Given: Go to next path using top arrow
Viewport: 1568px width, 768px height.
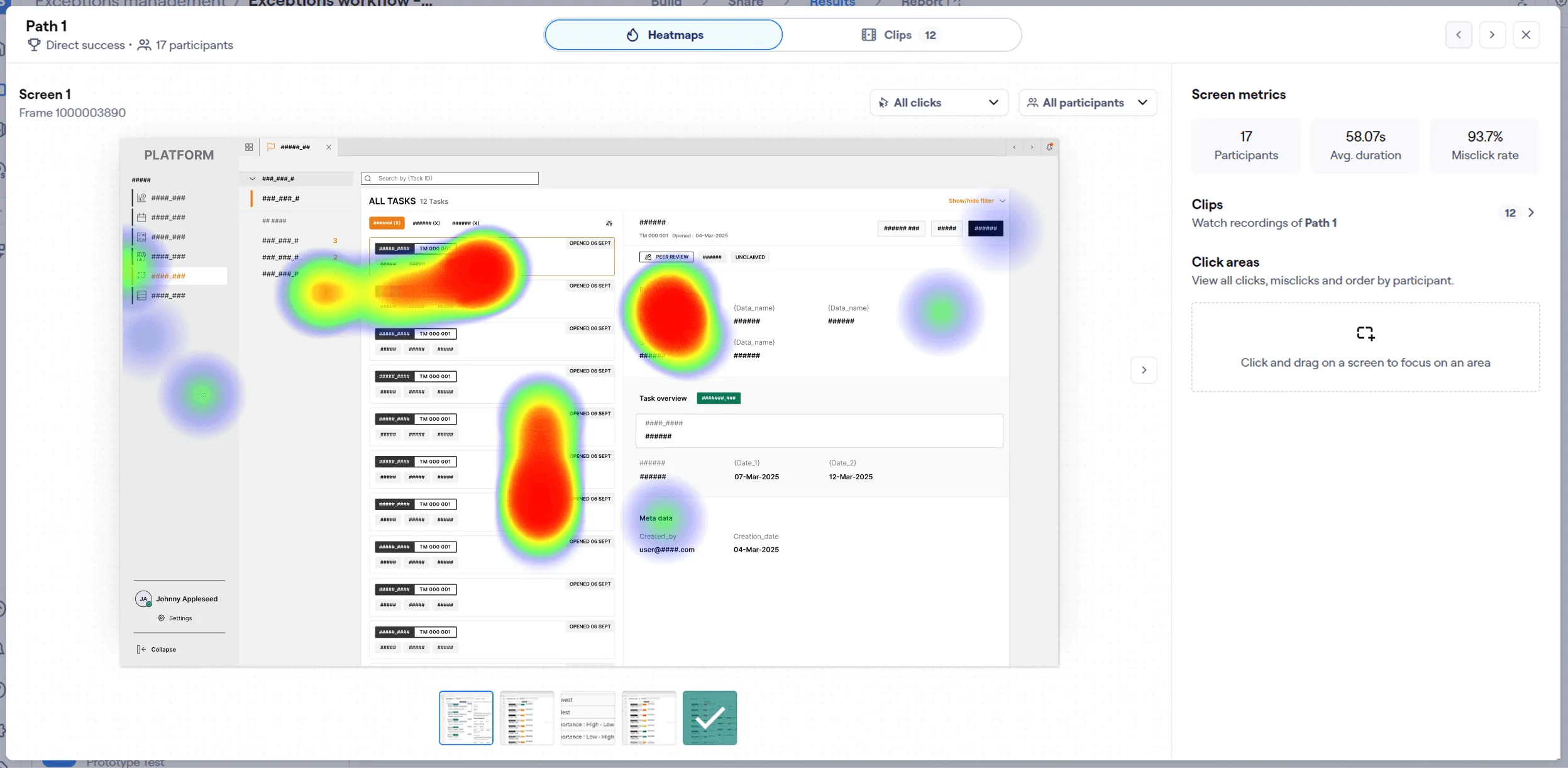Looking at the screenshot, I should tap(1492, 35).
